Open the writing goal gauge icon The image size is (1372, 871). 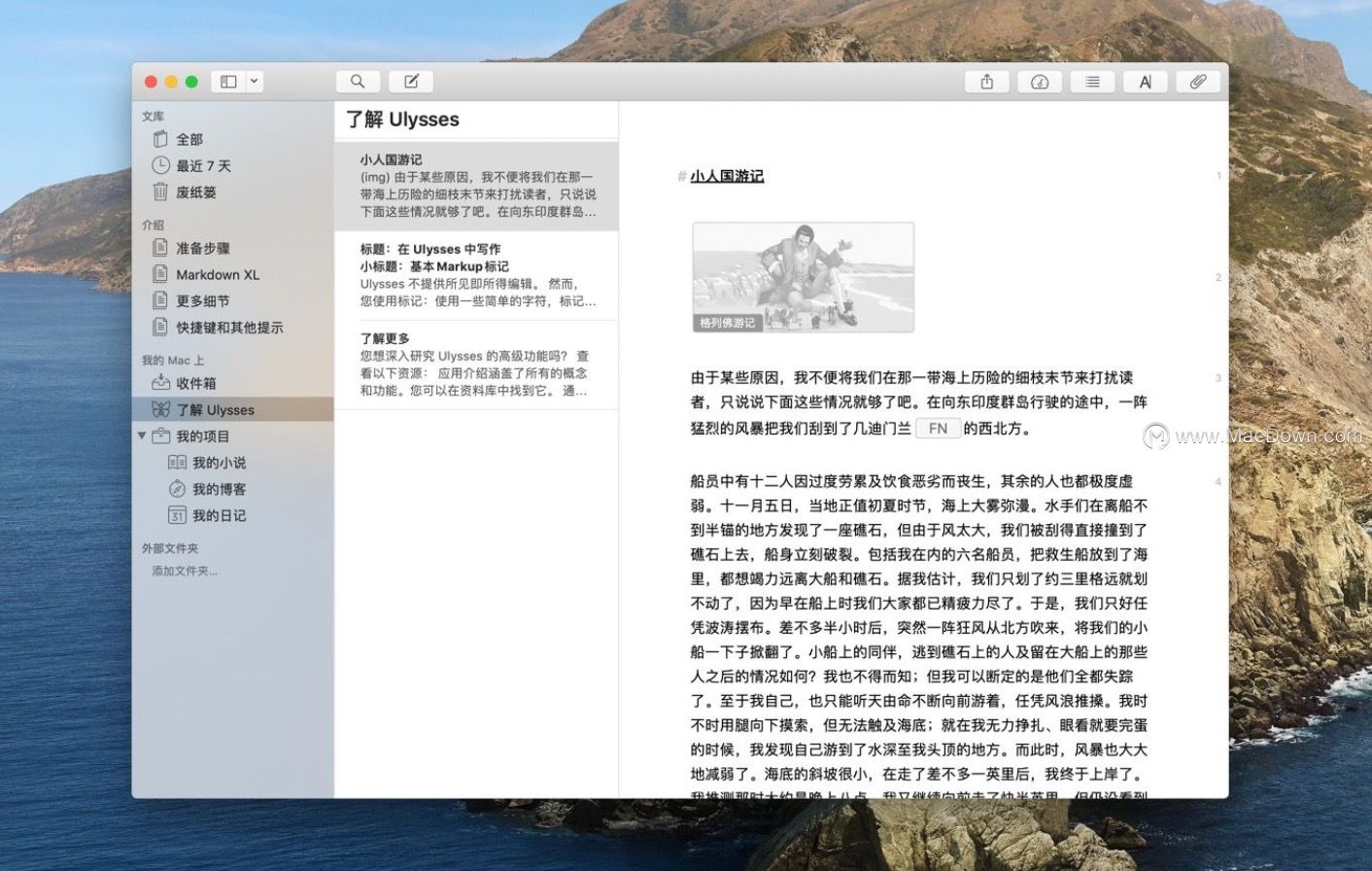1039,82
